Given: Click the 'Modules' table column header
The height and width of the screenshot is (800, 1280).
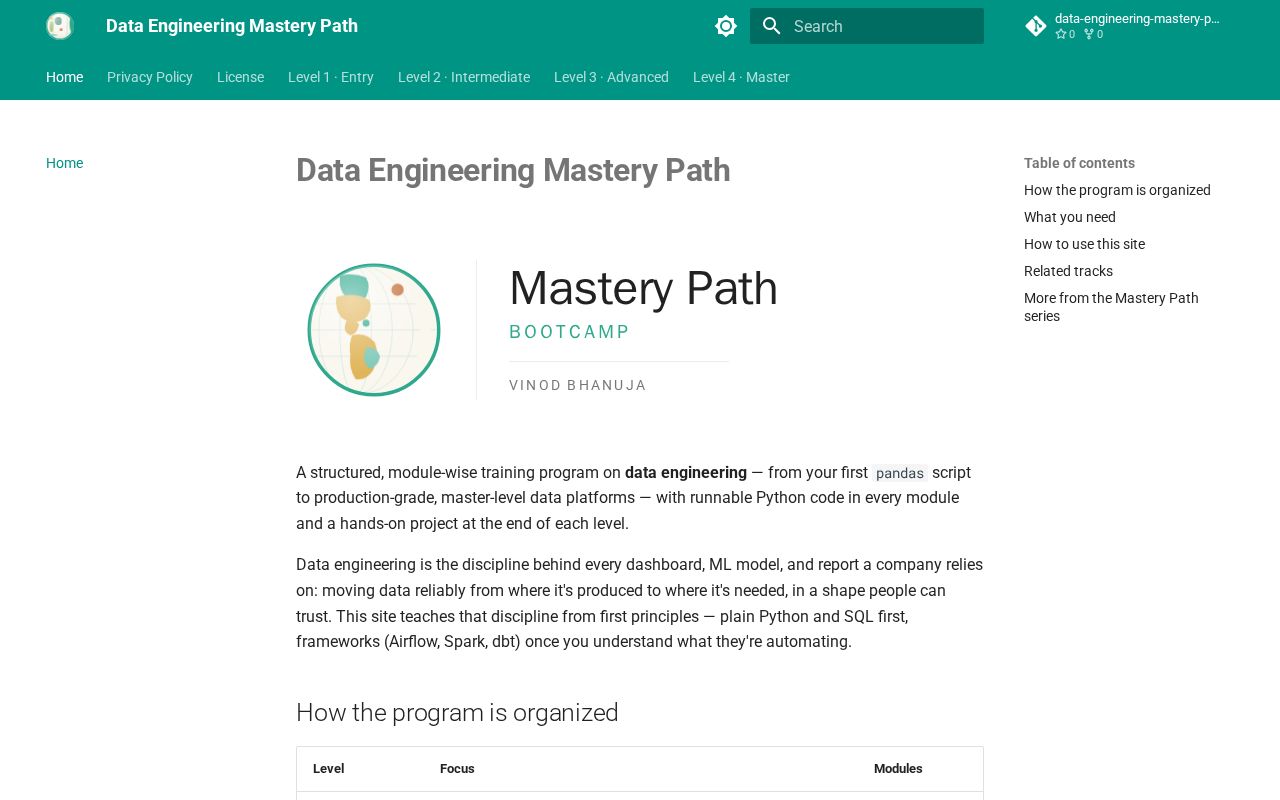Looking at the screenshot, I should [898, 769].
